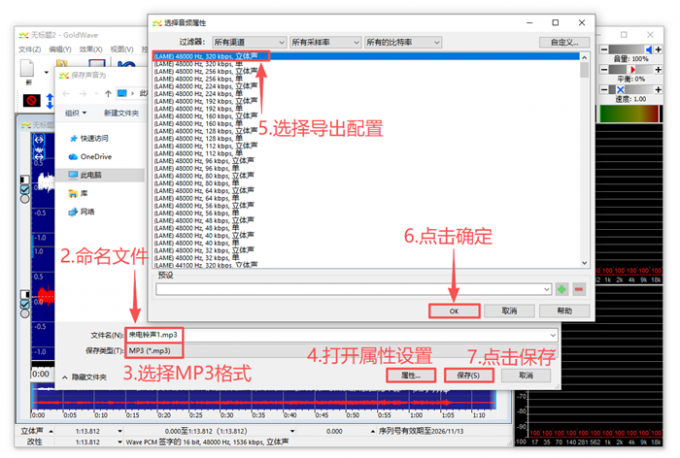The height and width of the screenshot is (458, 680).
Task: Click the blue speaker volume icon
Action: point(649,49)
